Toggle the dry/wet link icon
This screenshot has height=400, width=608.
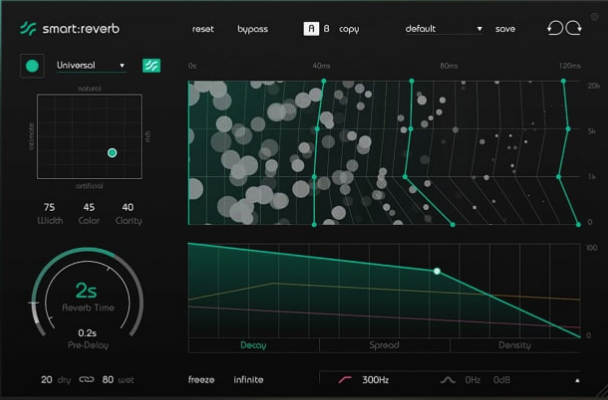(x=86, y=379)
